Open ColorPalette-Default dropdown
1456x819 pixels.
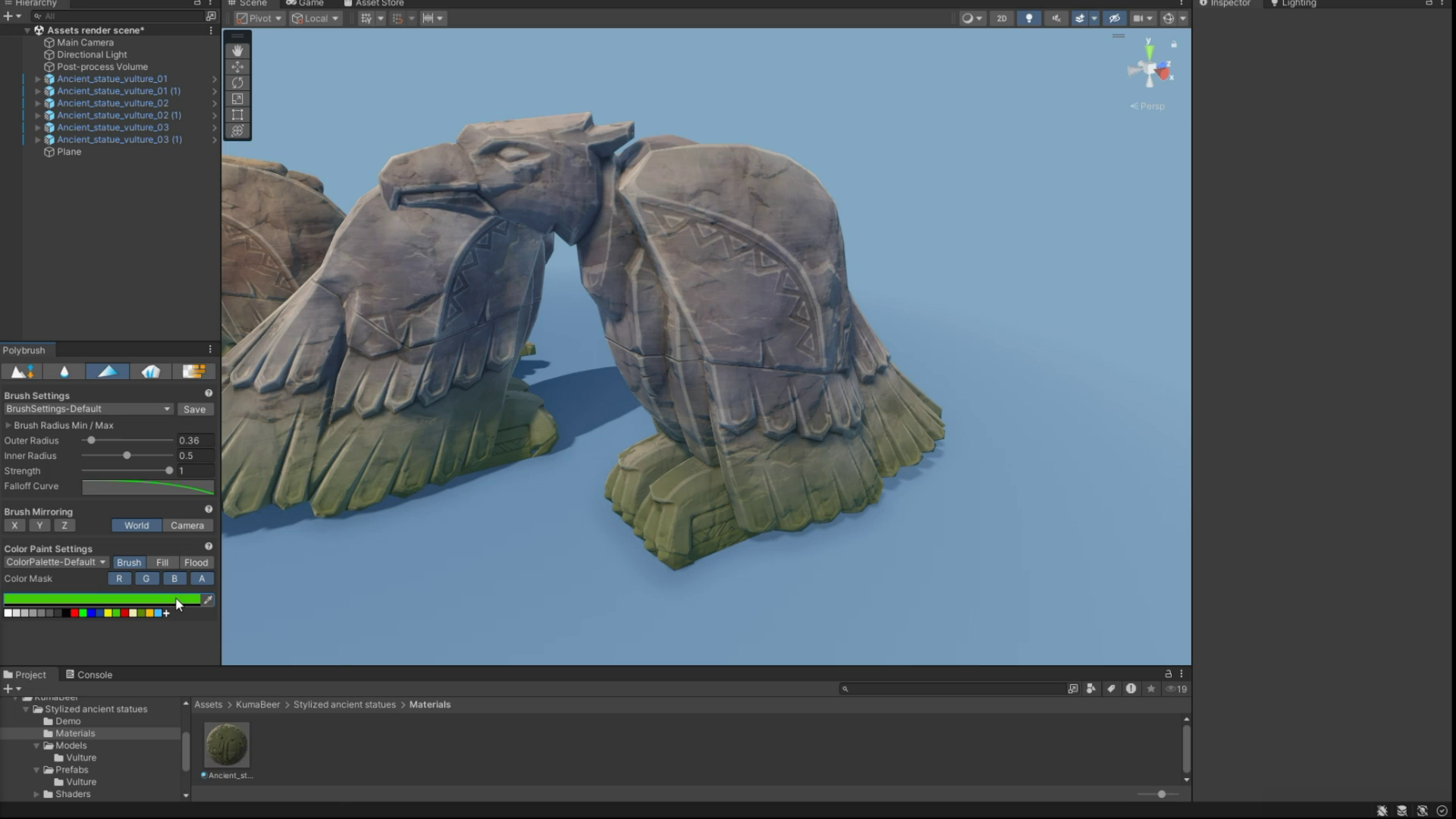pyautogui.click(x=56, y=563)
